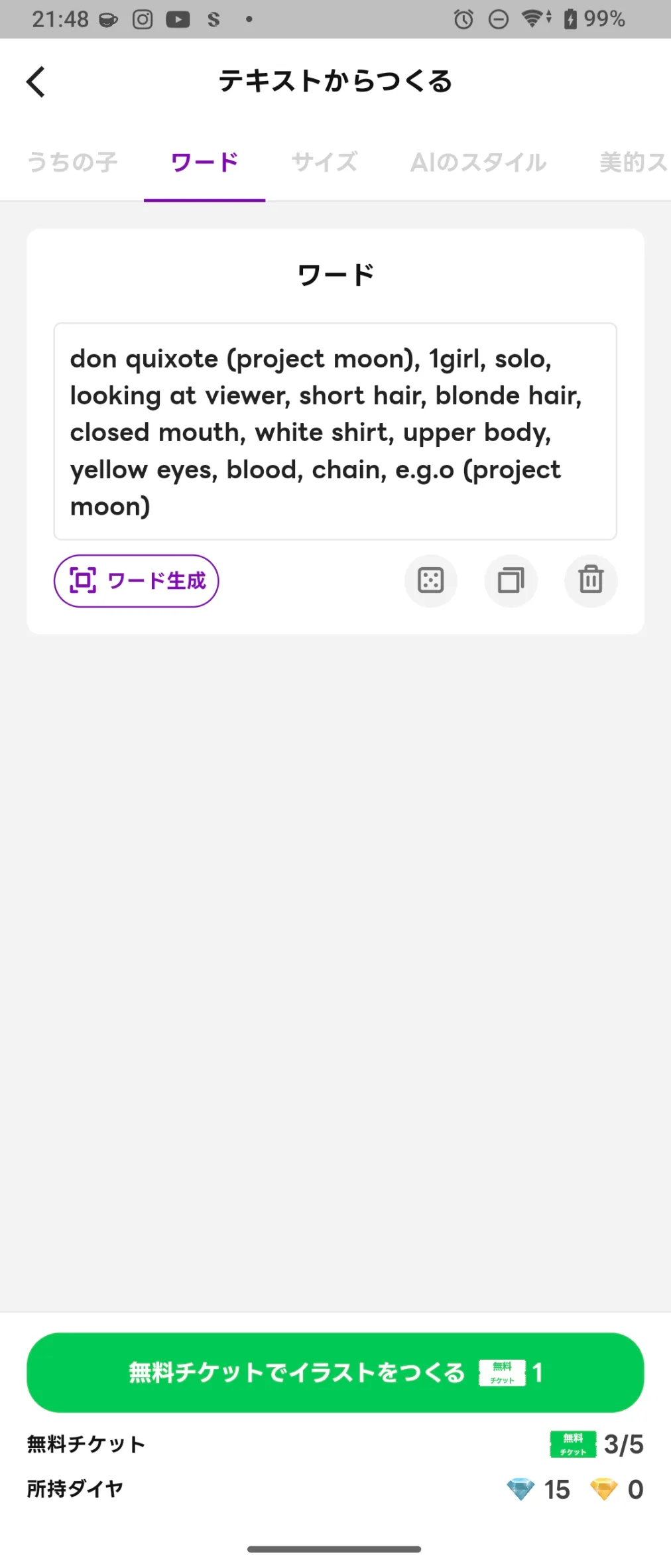Switch to AIのスタイル tab
This screenshot has width=671, height=1568.
(x=478, y=163)
